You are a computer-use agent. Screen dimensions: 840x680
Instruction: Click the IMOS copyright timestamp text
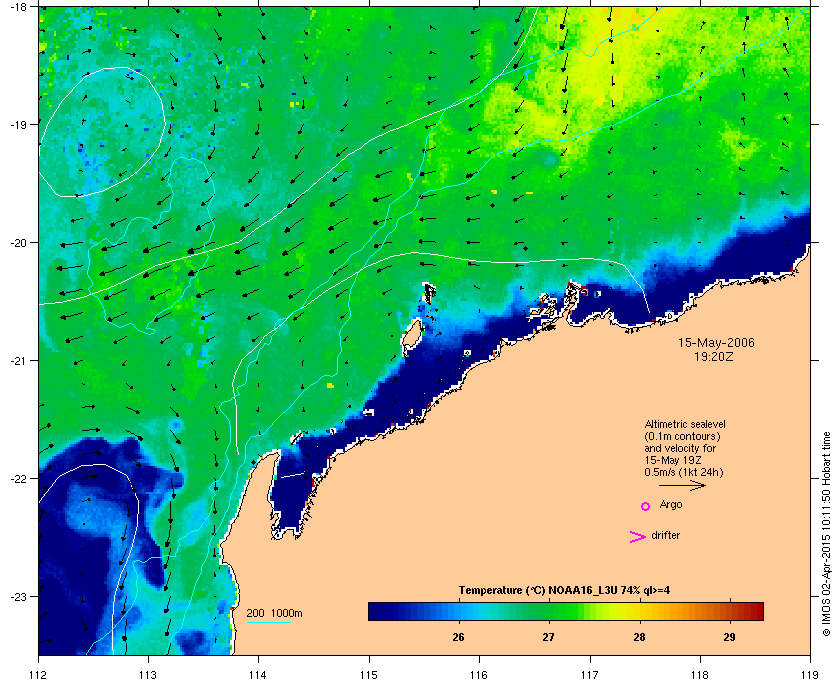pyautogui.click(x=826, y=535)
